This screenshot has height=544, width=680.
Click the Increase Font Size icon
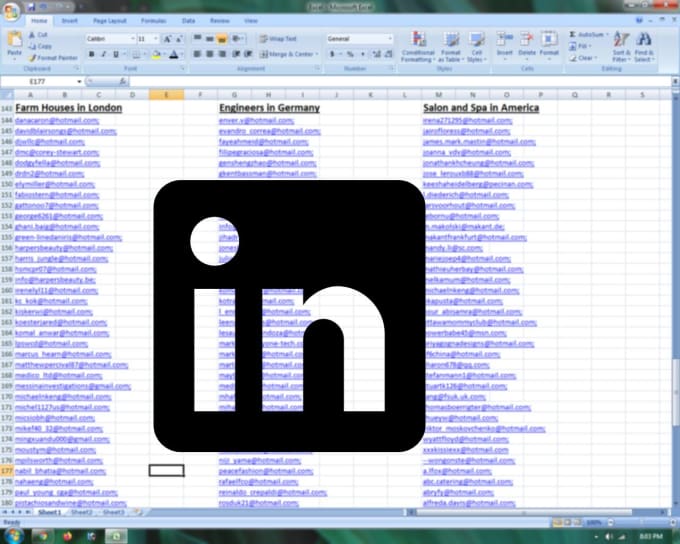point(167,39)
